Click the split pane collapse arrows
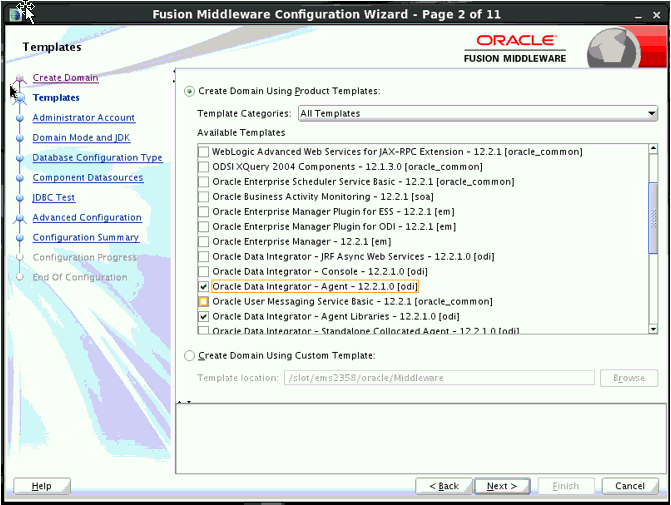671x505 pixels. point(184,402)
